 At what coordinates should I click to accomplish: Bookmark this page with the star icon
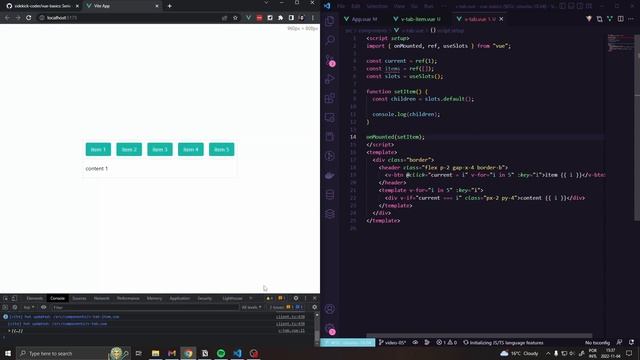click(235, 18)
